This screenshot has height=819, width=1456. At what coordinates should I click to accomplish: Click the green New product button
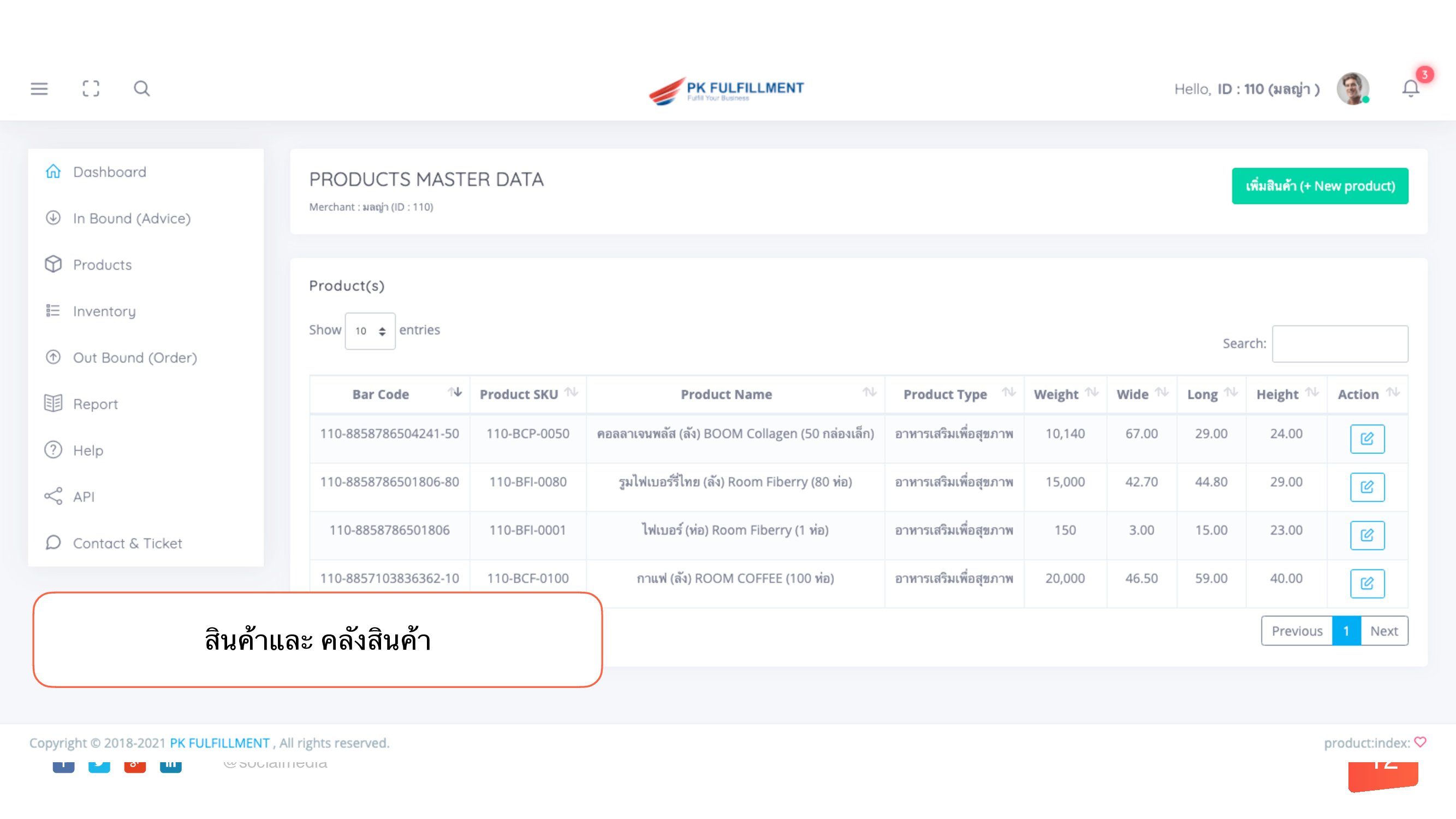[x=1319, y=186]
